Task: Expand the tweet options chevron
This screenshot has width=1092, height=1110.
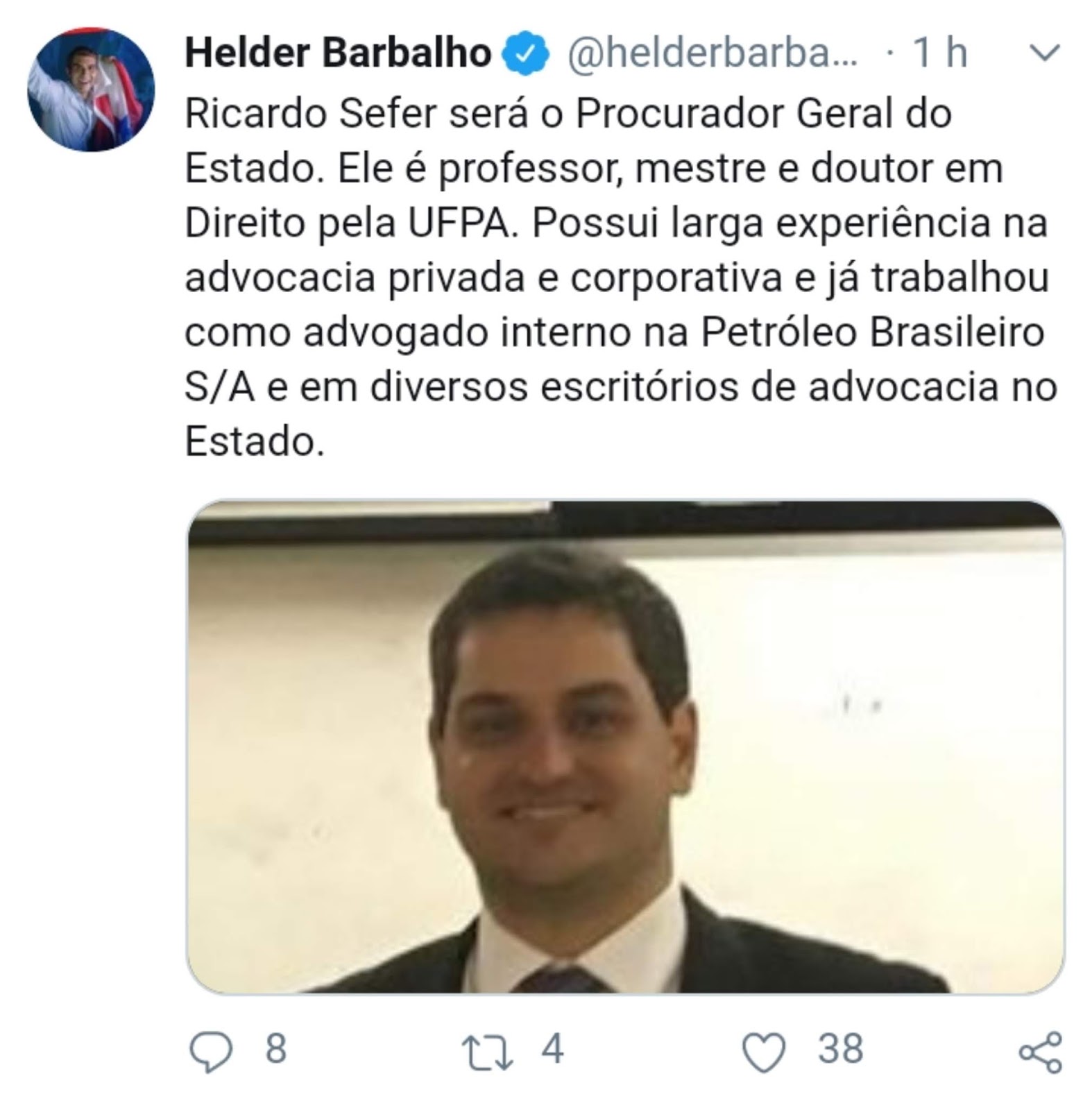Action: coord(1045,53)
